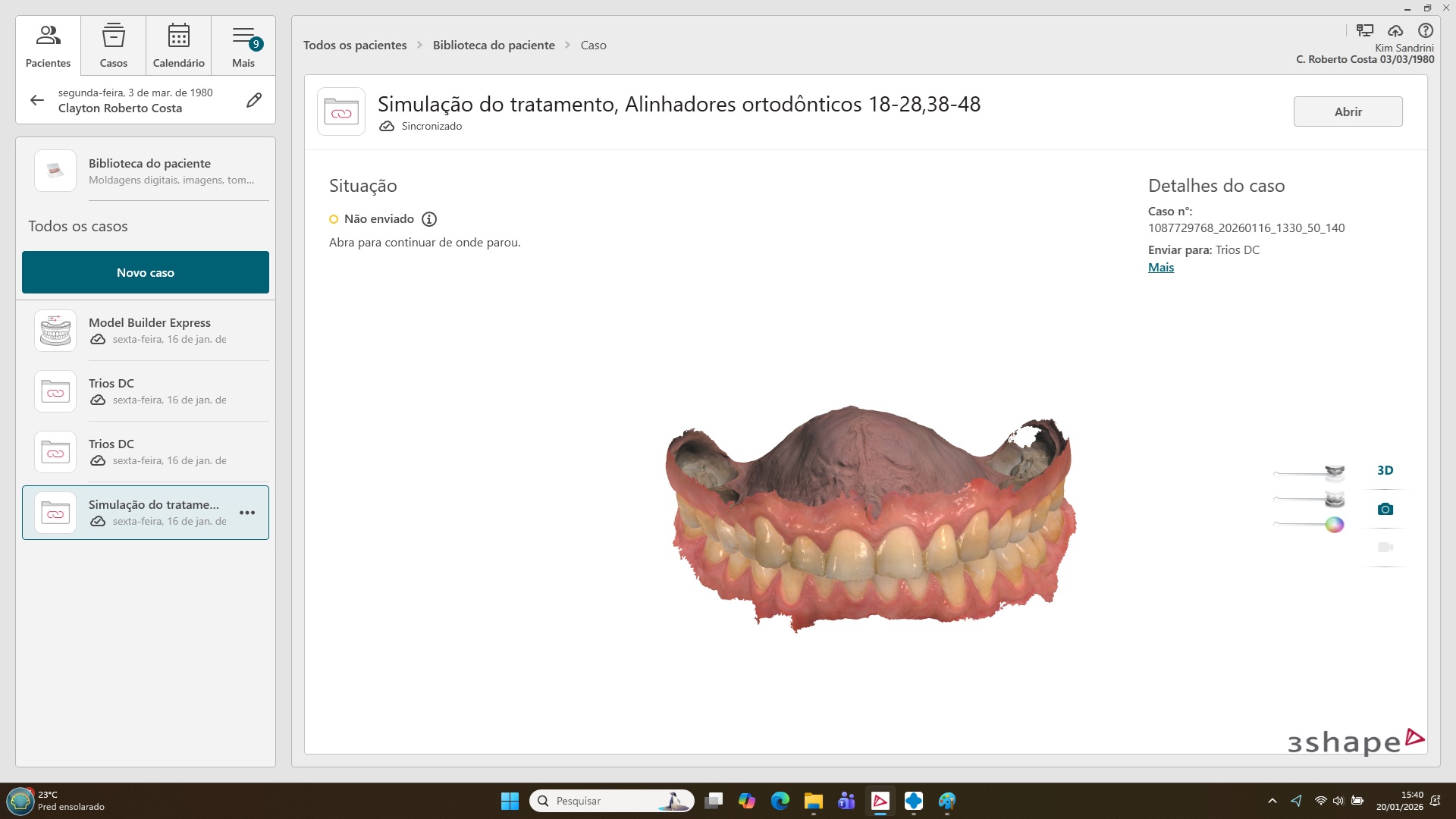Switch to the 3D view mode
This screenshot has width=1456, height=819.
[x=1385, y=470]
